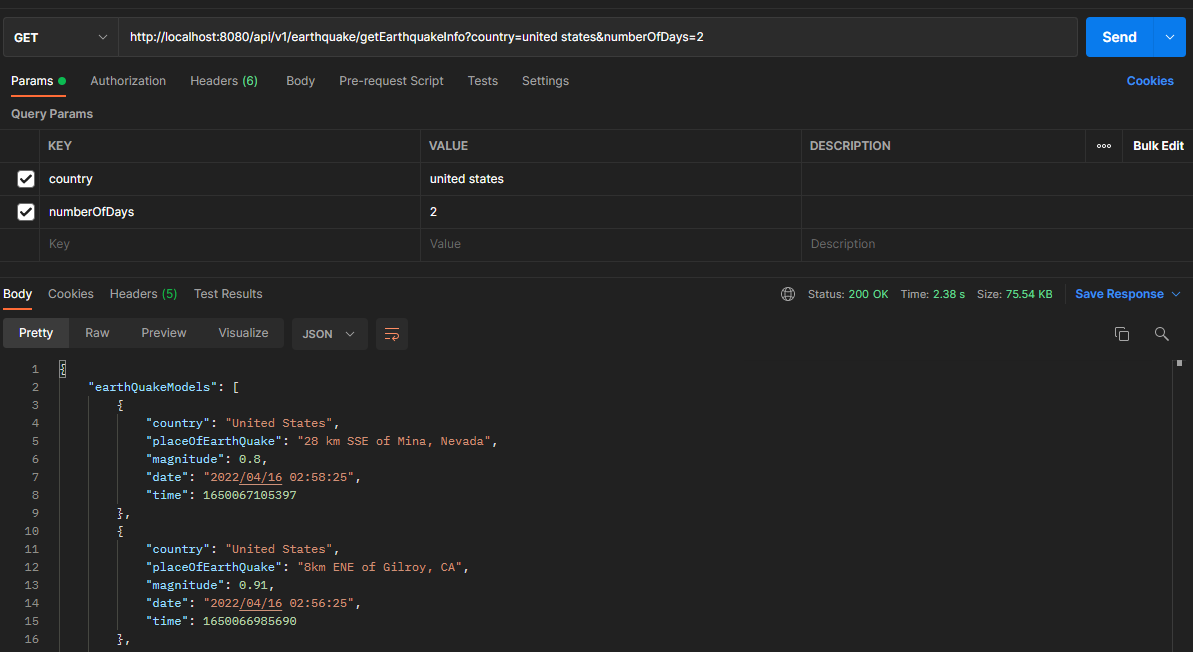Switch to the request Body tab
This screenshot has height=652, width=1193.
(x=301, y=81)
